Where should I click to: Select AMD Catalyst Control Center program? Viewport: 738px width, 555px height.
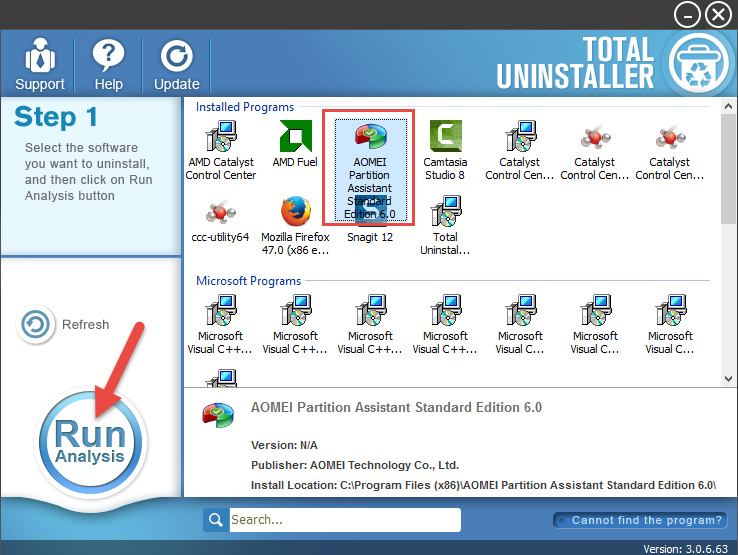[x=221, y=151]
